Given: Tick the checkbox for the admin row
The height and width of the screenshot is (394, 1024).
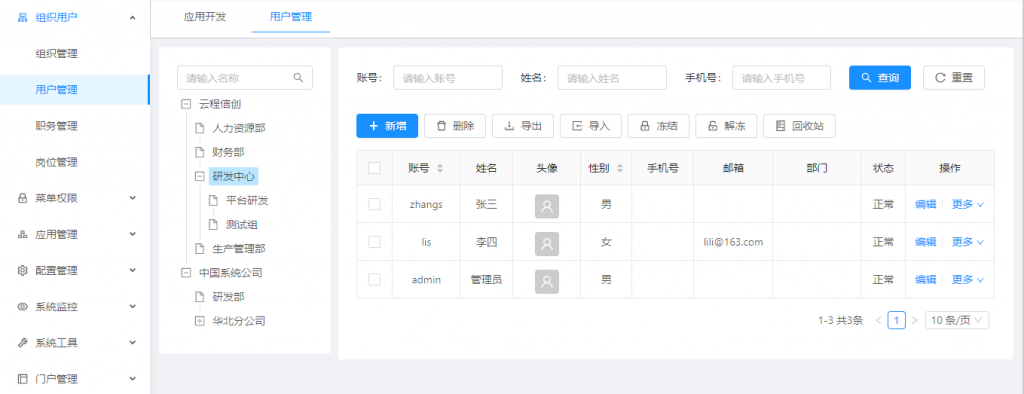Looking at the screenshot, I should point(374,280).
